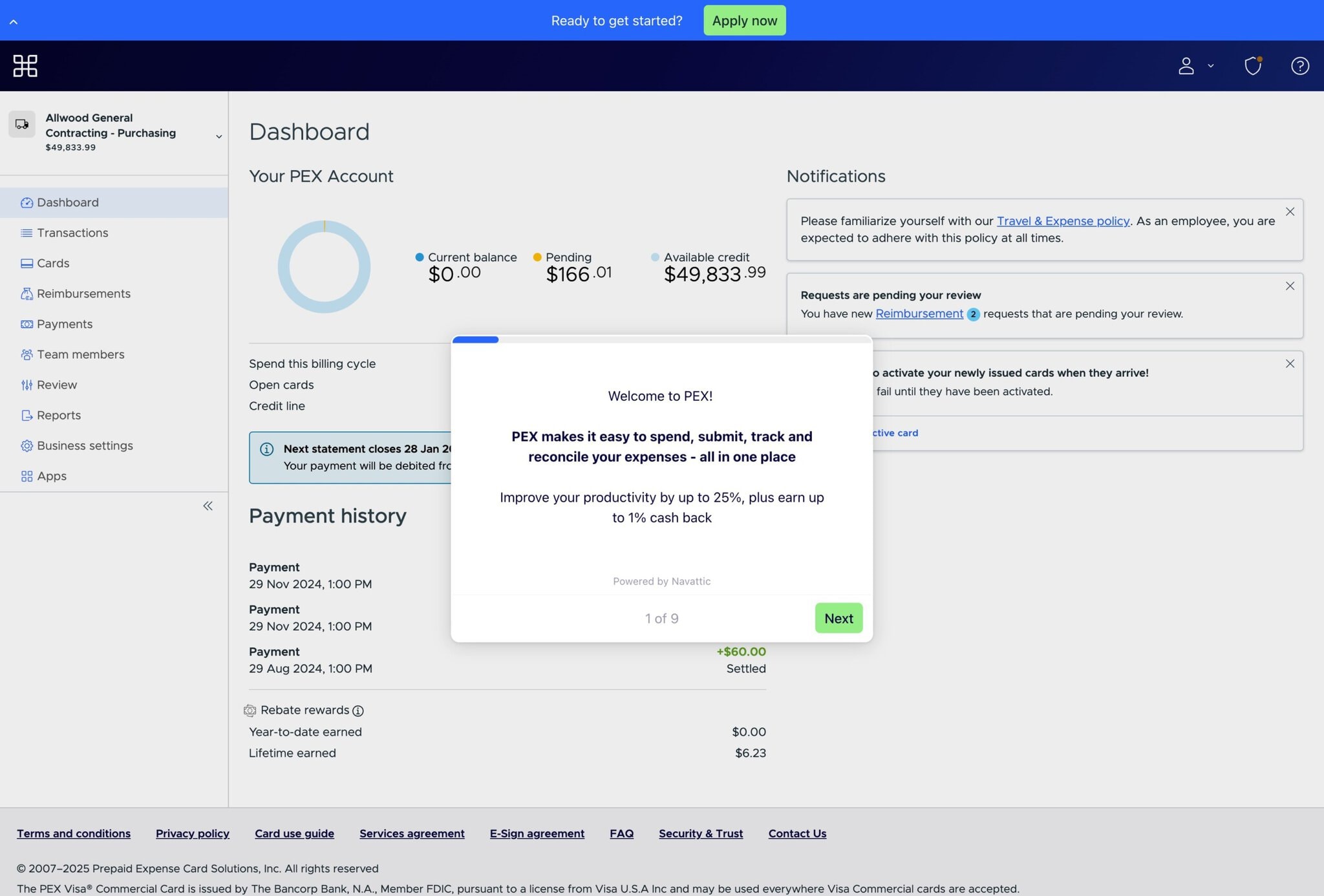Expand the Allwood General Contracting account selector

point(219,136)
